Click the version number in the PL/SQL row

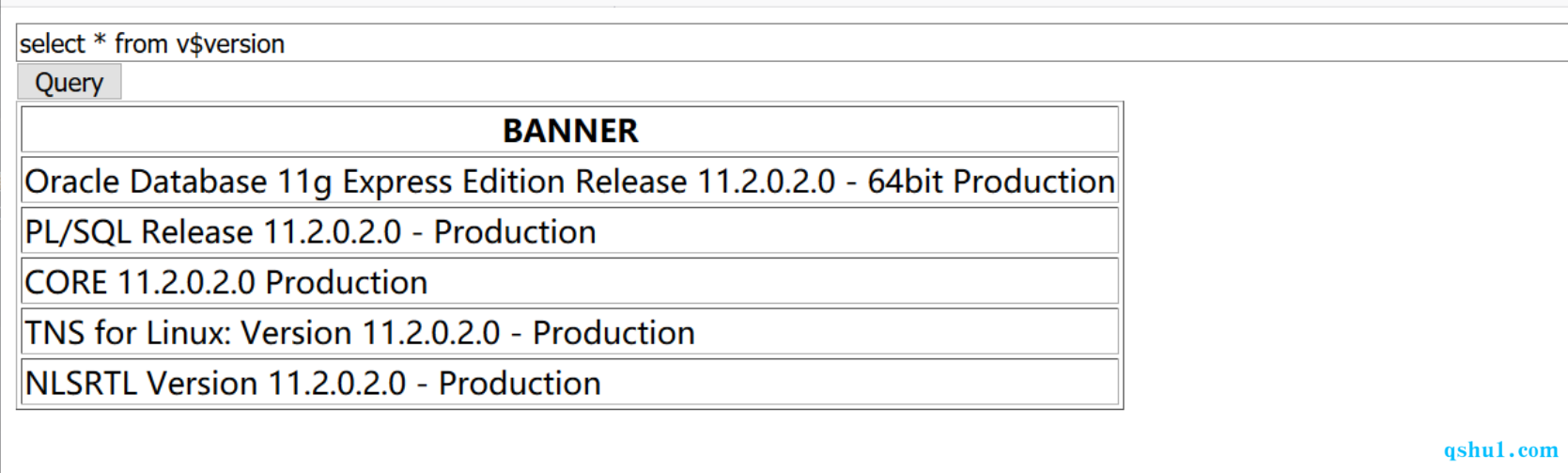click(333, 231)
